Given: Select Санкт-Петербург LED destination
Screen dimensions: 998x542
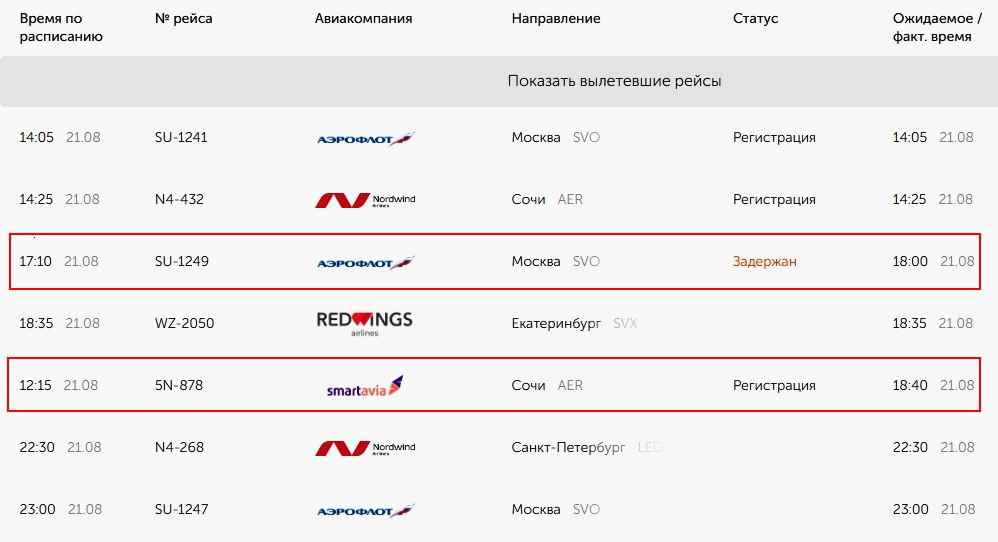Looking at the screenshot, I should pyautogui.click(x=587, y=448).
